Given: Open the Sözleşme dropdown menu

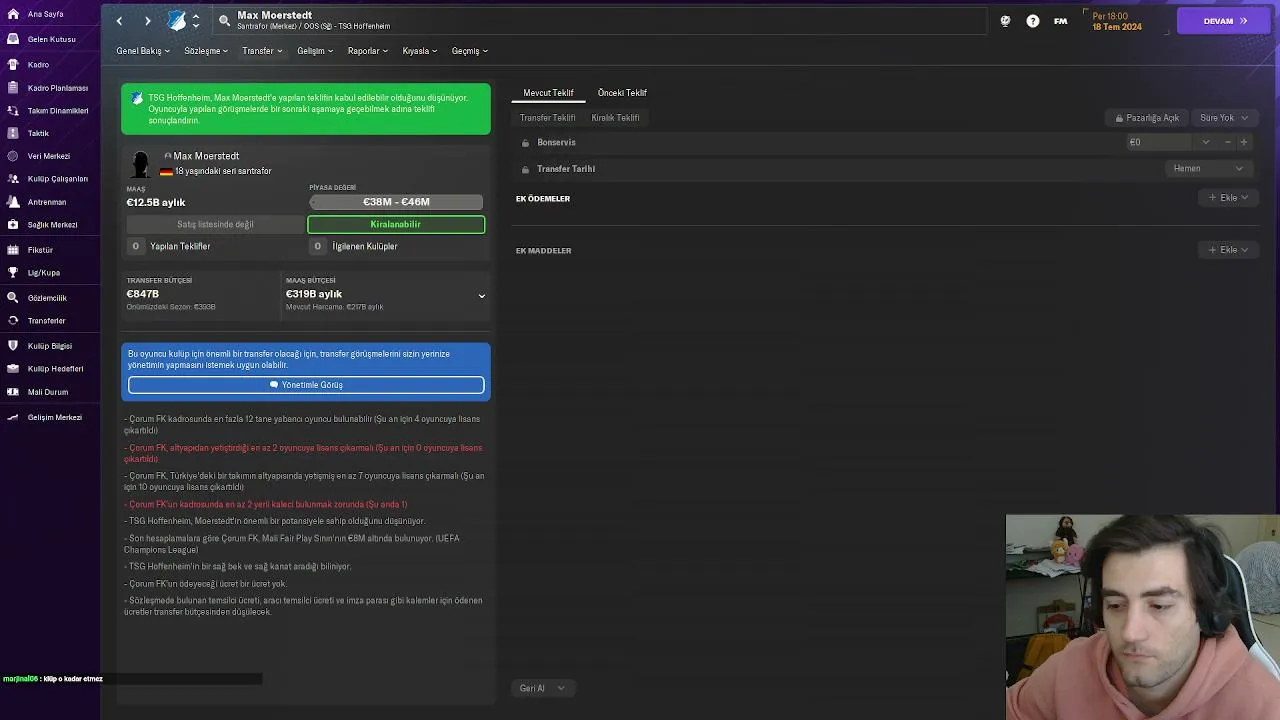Looking at the screenshot, I should pos(206,51).
